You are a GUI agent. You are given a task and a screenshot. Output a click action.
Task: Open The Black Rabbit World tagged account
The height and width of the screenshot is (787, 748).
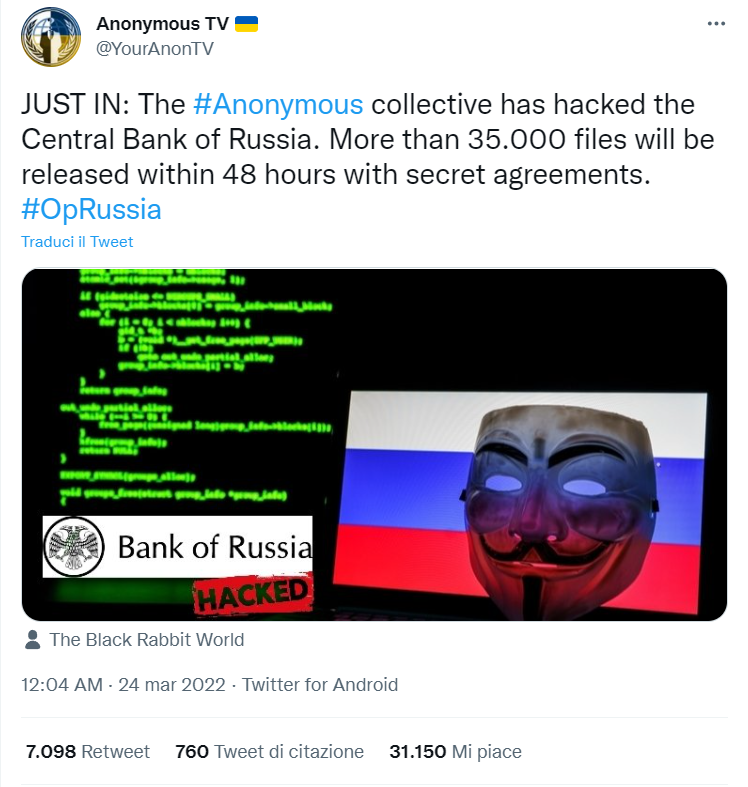pyautogui.click(x=147, y=640)
